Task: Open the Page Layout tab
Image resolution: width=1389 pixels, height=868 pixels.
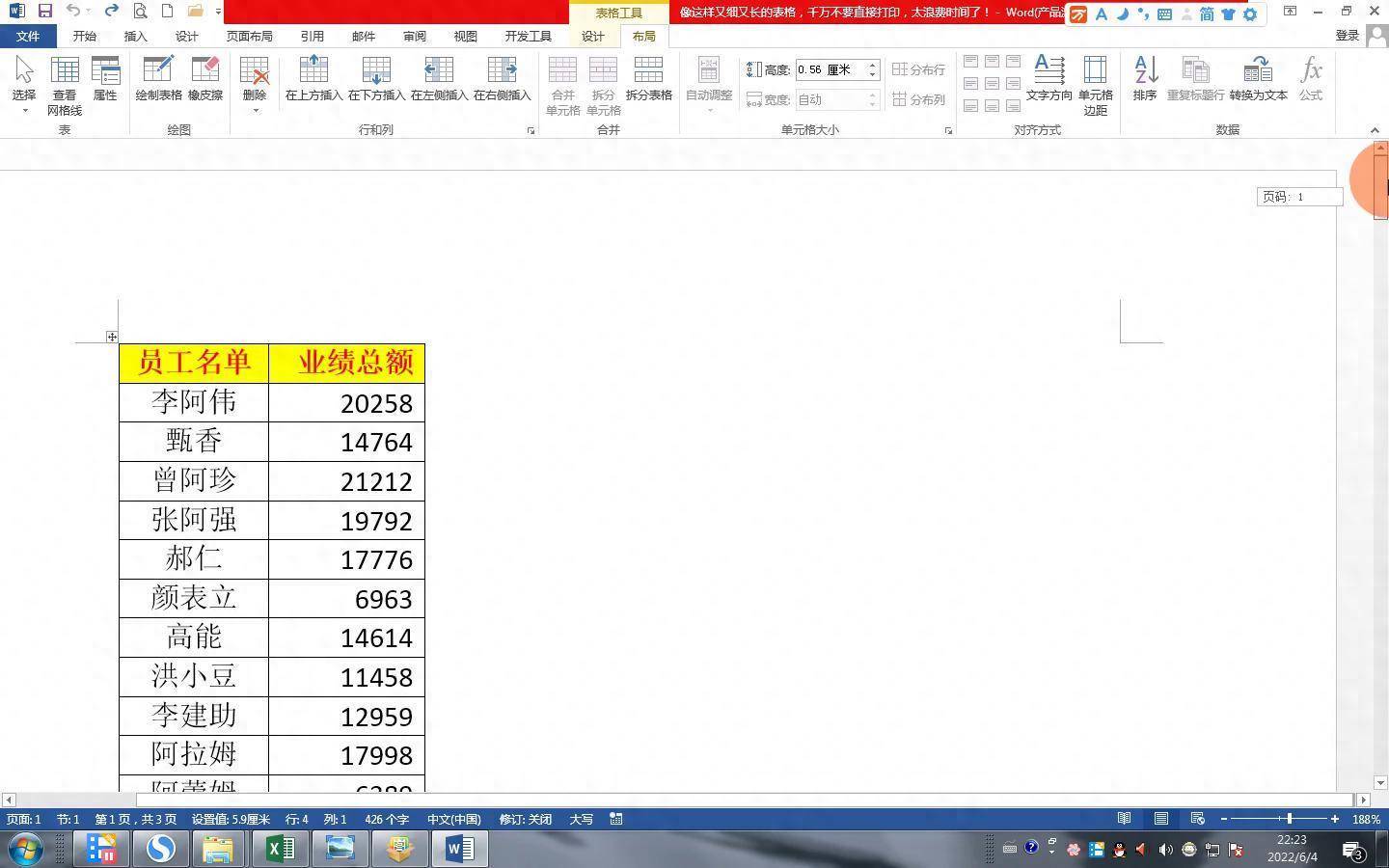Action: click(x=249, y=36)
